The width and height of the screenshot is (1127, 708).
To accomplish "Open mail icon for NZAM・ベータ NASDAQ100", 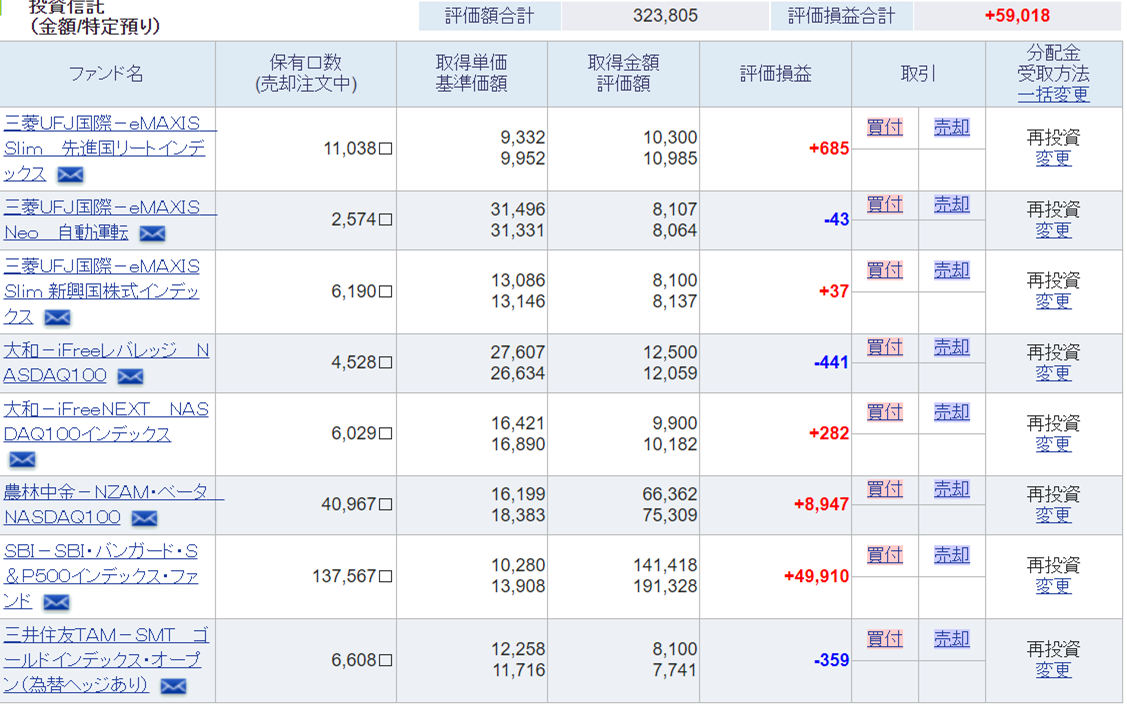I will pyautogui.click(x=144, y=519).
